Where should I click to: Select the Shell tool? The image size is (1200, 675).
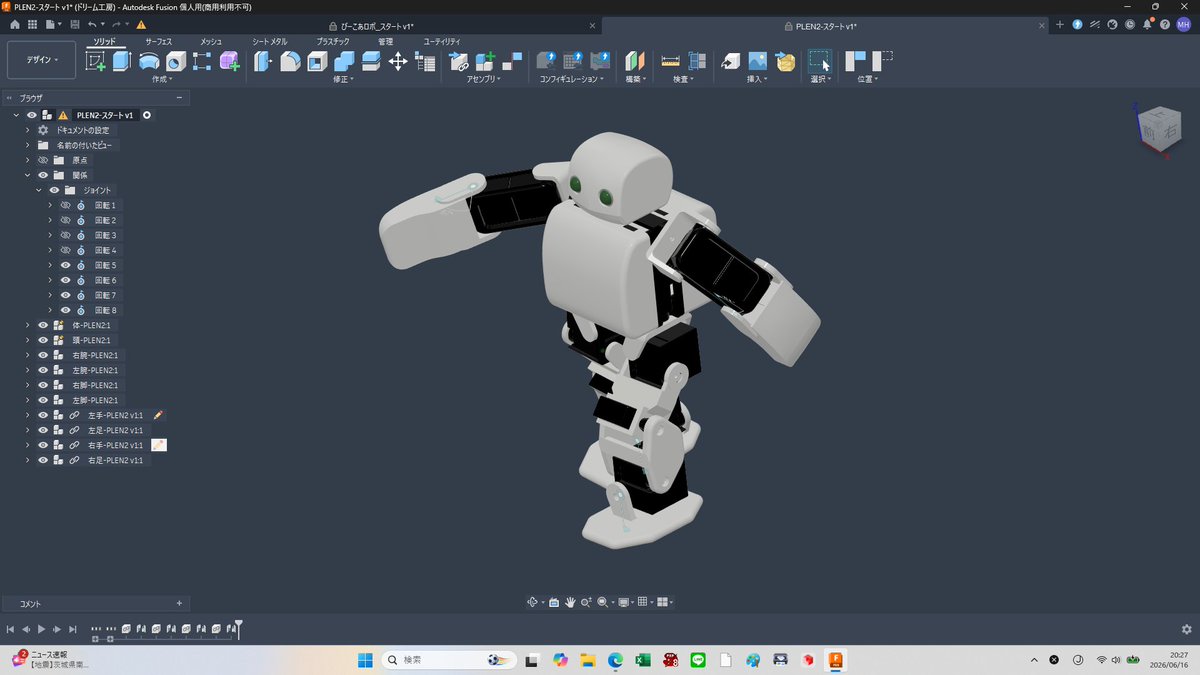point(317,61)
